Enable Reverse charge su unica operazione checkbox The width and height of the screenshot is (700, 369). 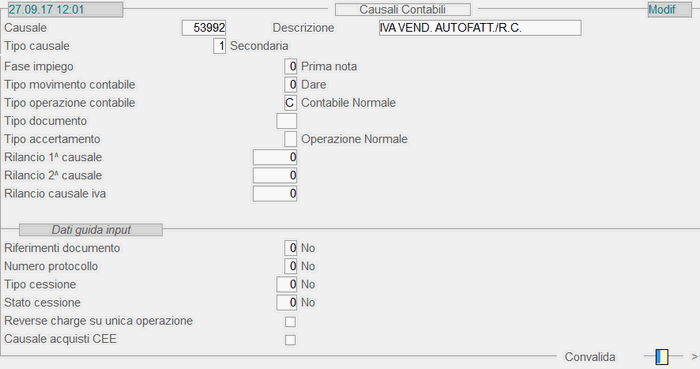pyautogui.click(x=290, y=322)
